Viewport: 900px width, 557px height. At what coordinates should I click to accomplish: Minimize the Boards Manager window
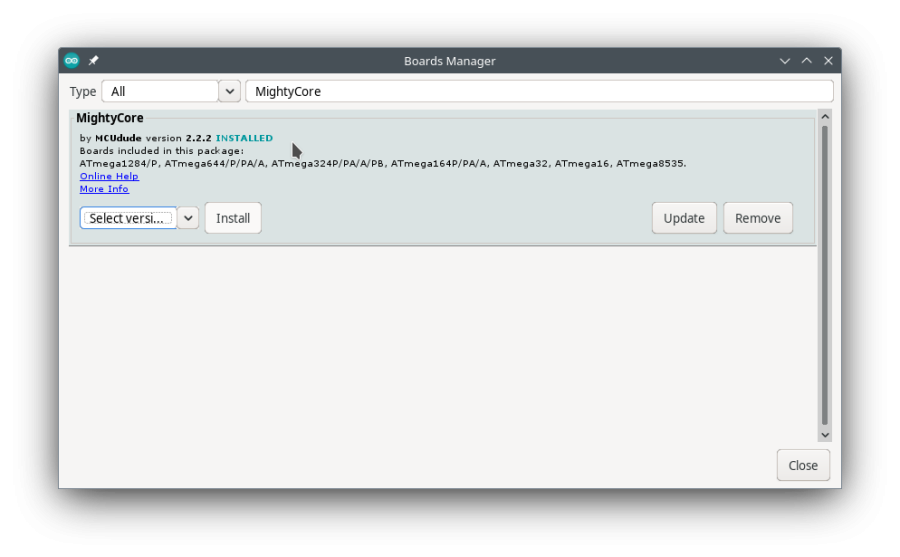785,61
